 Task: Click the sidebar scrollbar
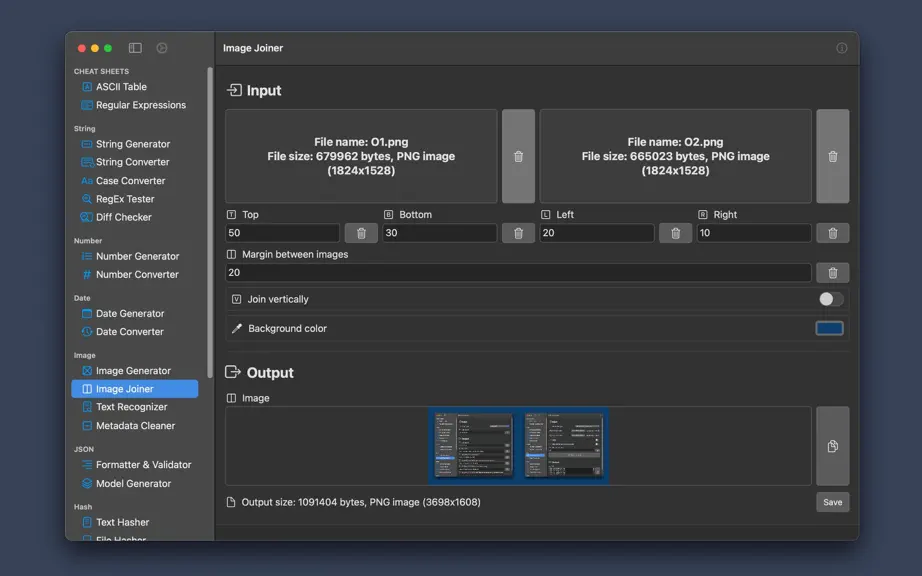click(209, 222)
